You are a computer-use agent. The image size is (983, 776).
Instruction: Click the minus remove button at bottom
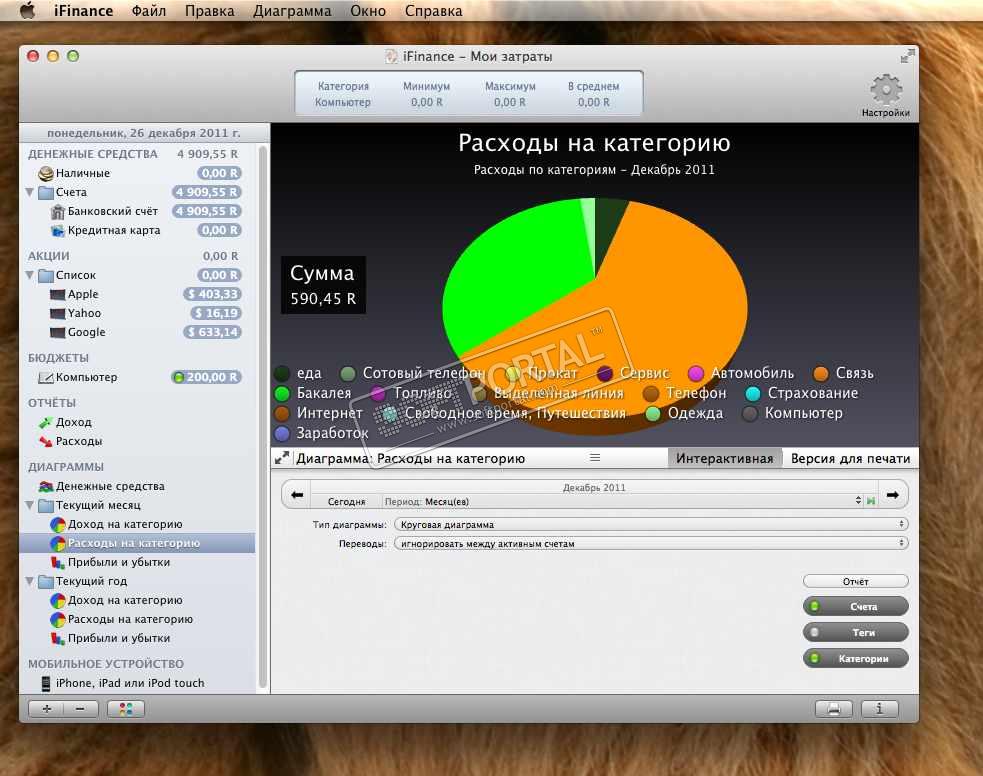[81, 709]
